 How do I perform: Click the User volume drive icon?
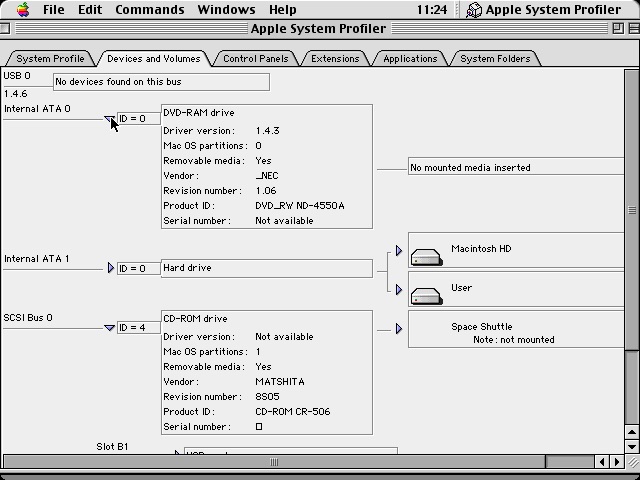[426, 294]
